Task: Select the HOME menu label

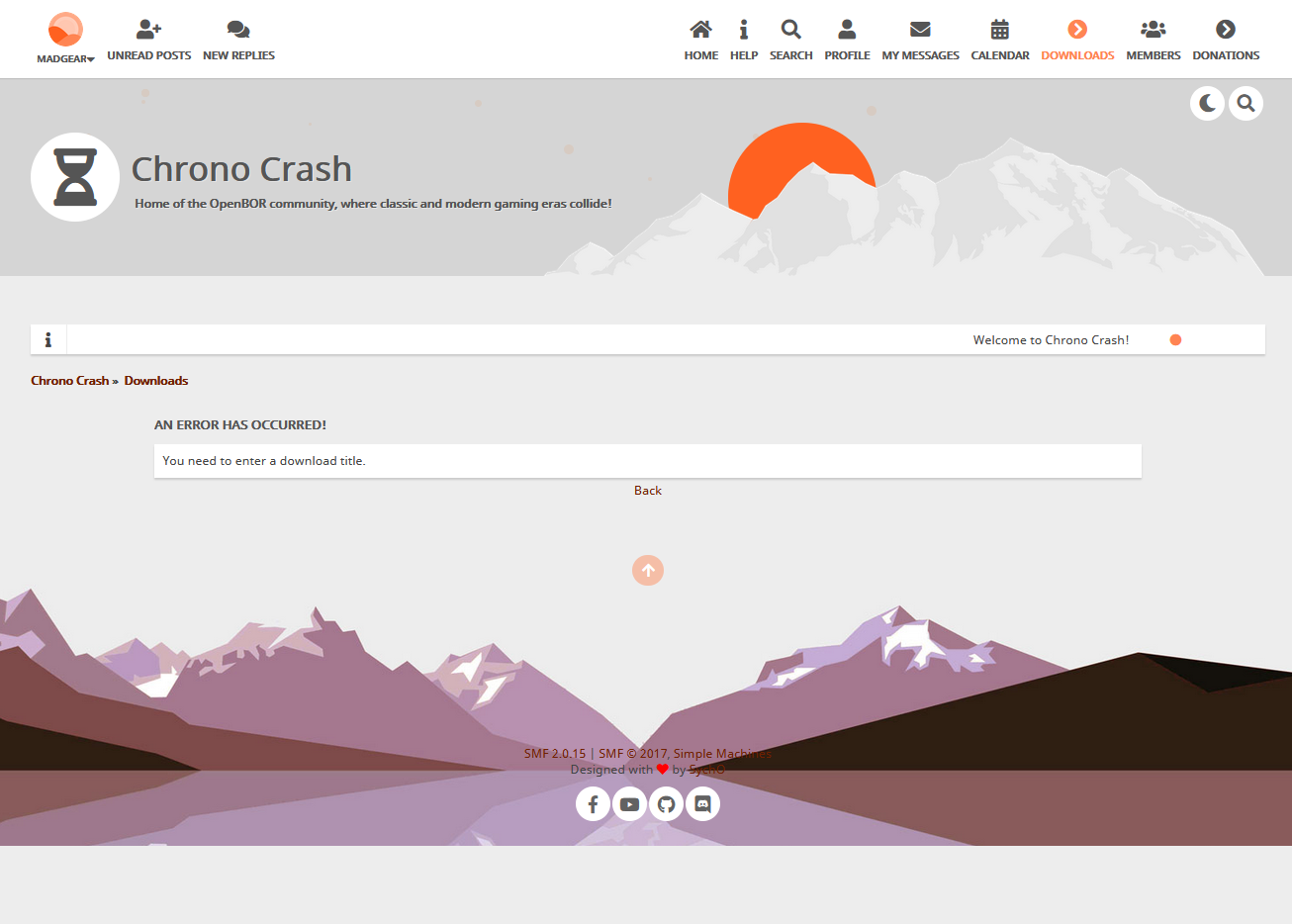Action: coord(701,55)
